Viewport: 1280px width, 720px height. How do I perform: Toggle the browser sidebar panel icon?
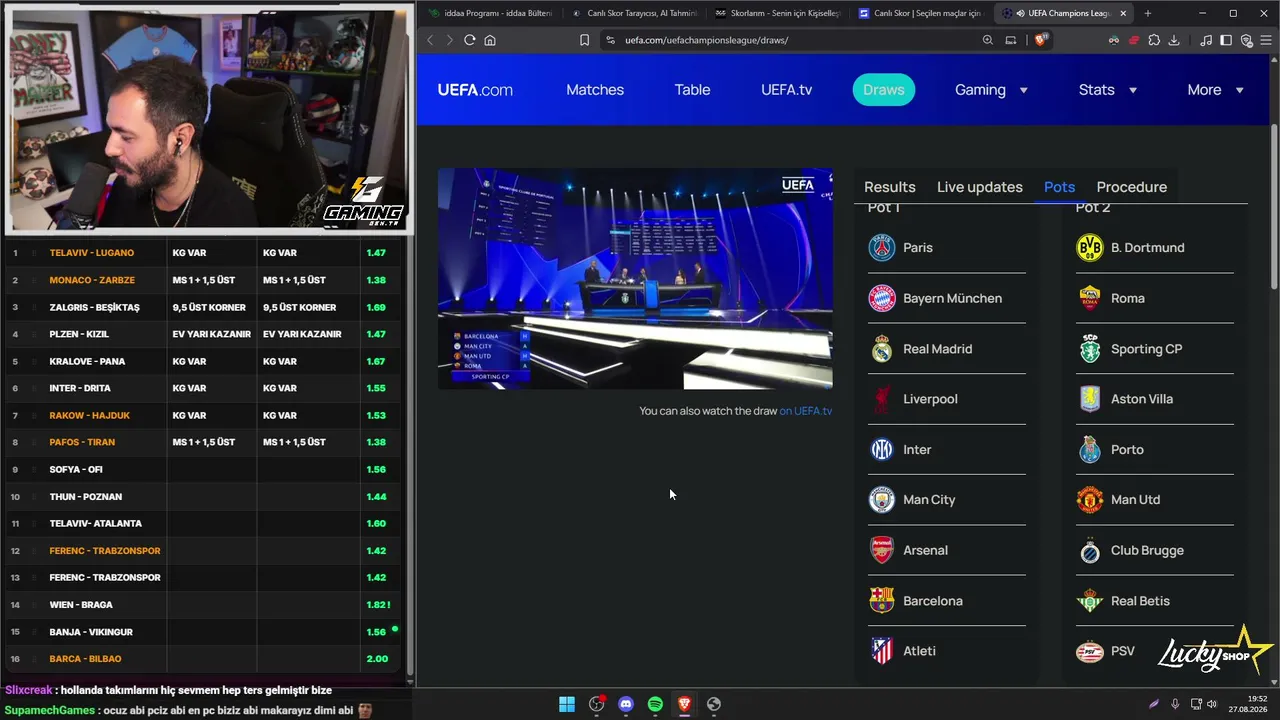click(1226, 40)
